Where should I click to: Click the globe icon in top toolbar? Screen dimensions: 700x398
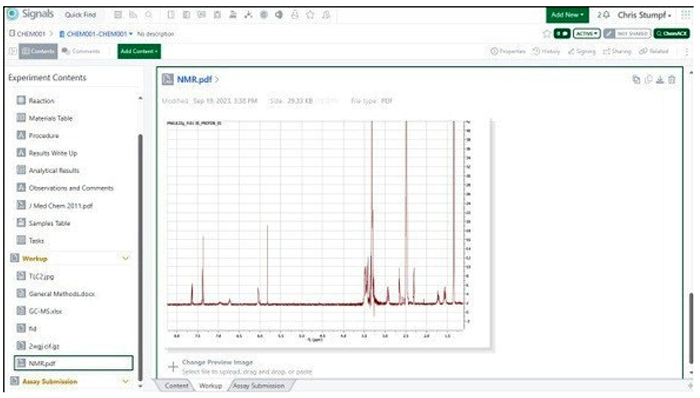pos(264,15)
